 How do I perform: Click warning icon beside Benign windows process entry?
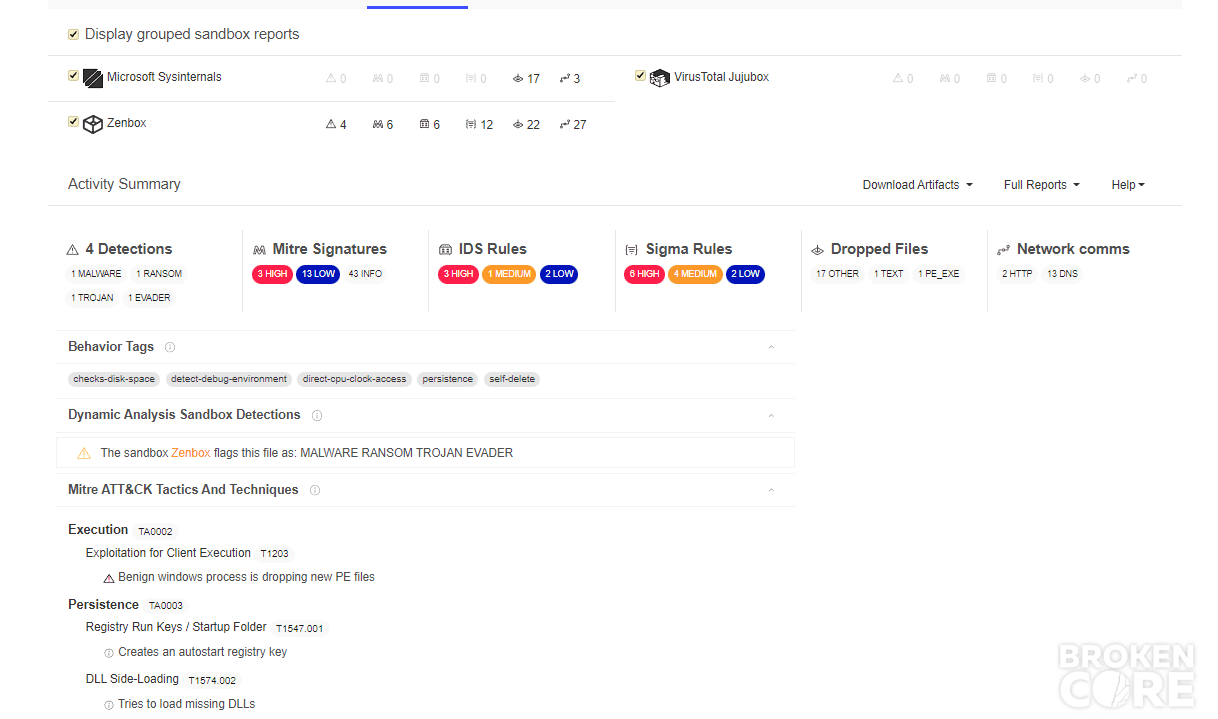[x=109, y=578]
